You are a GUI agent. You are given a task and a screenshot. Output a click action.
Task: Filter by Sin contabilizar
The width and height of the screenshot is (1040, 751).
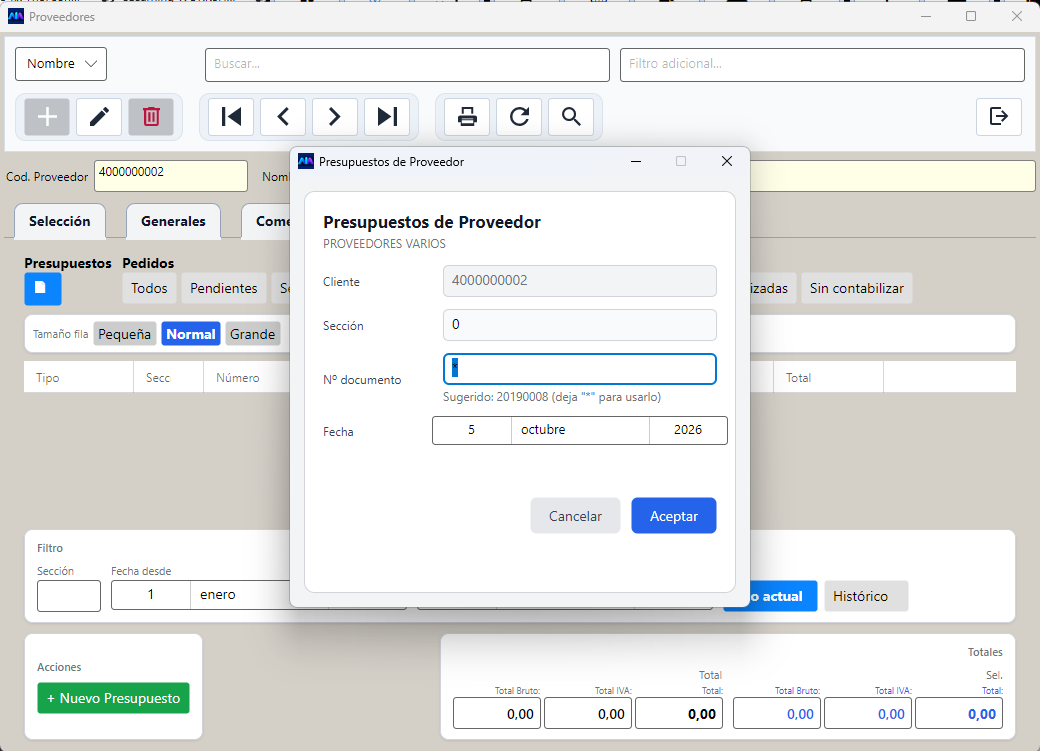point(856,288)
